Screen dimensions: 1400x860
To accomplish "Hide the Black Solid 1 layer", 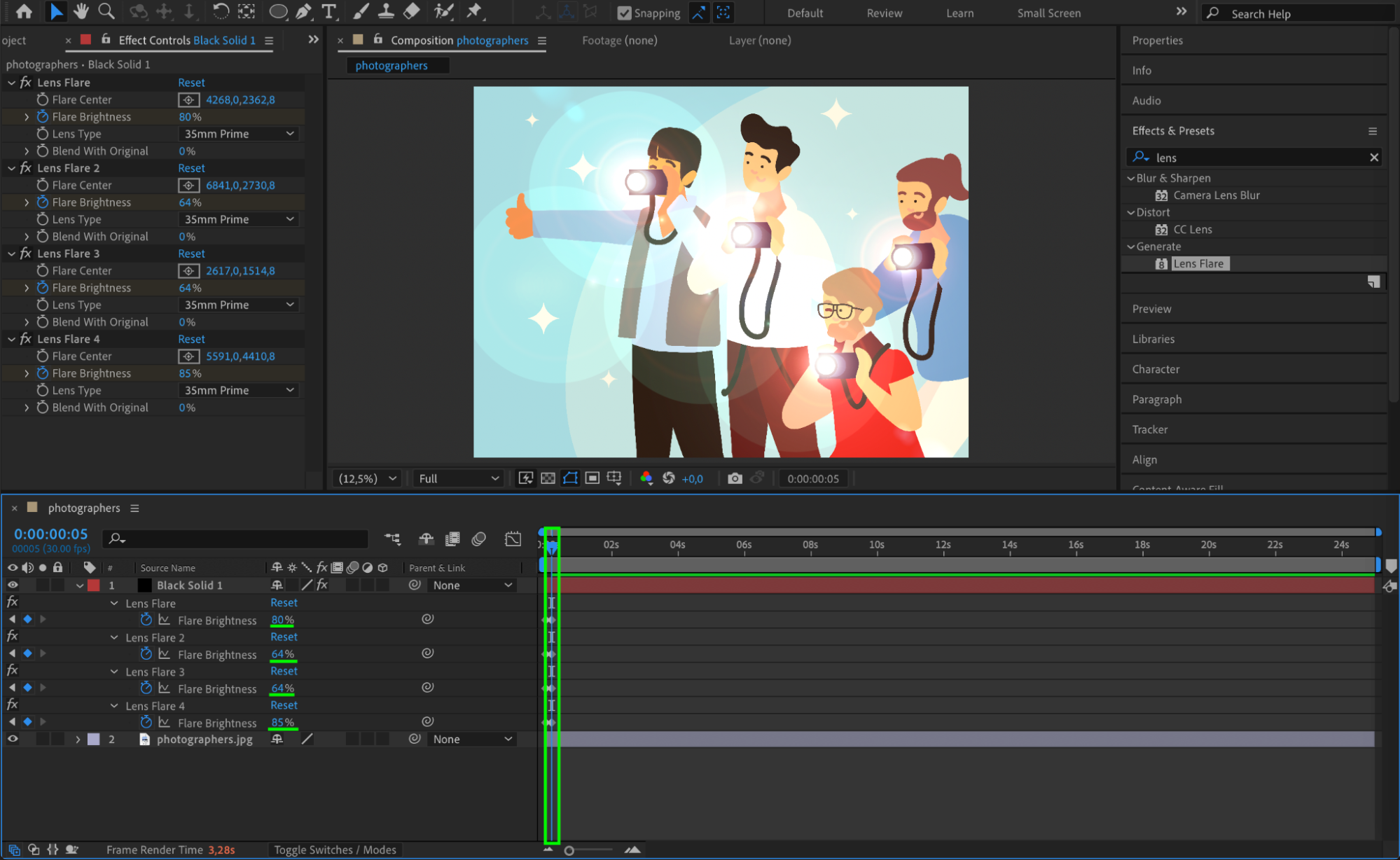I will coord(13,585).
